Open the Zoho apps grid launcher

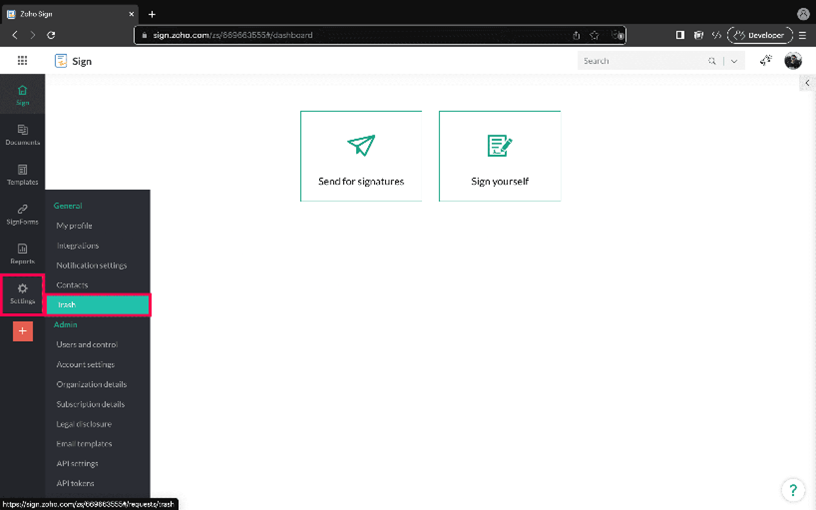coord(22,61)
